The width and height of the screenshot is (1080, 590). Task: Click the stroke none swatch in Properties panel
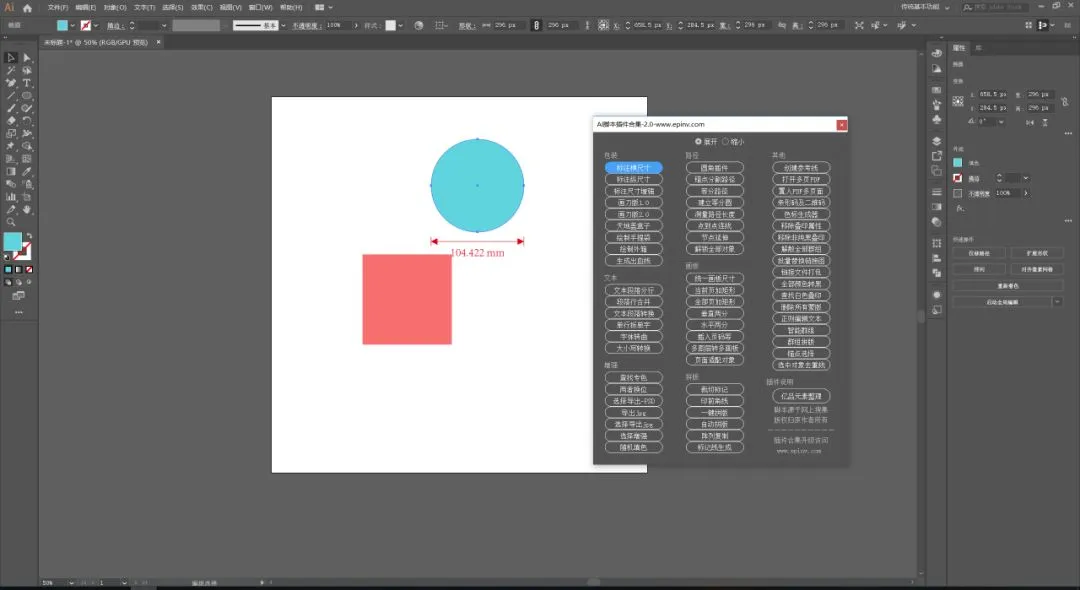point(957,178)
